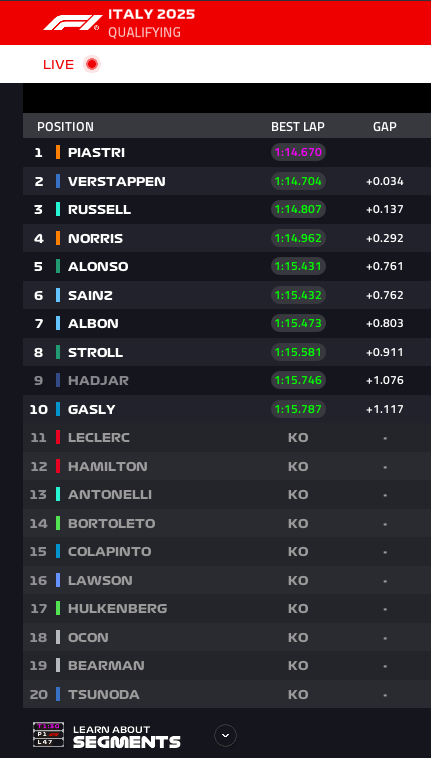431x758 pixels.
Task: Expand the Learn About Segments chevron
Action: pyautogui.click(x=225, y=736)
